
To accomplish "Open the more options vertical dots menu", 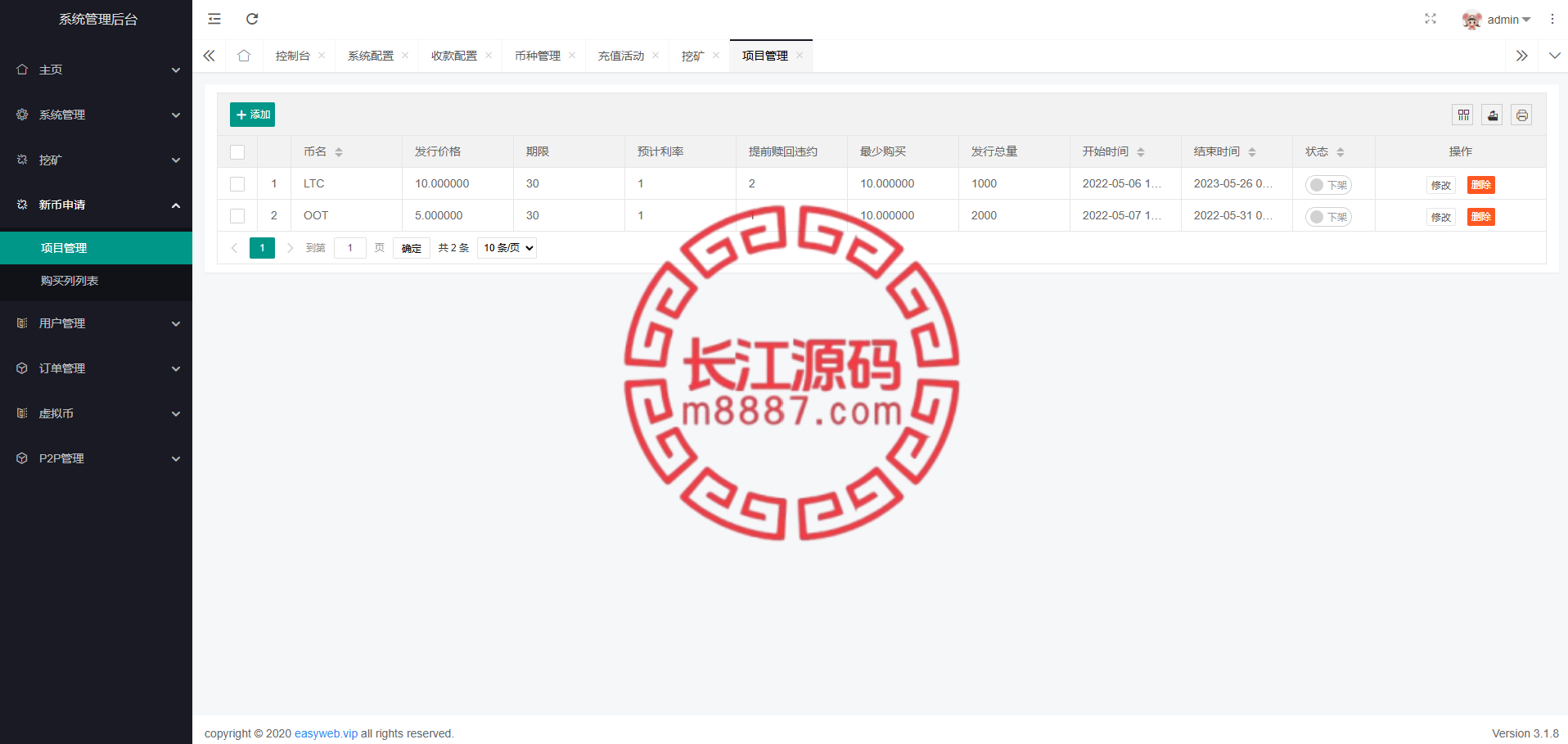I will [x=1552, y=19].
